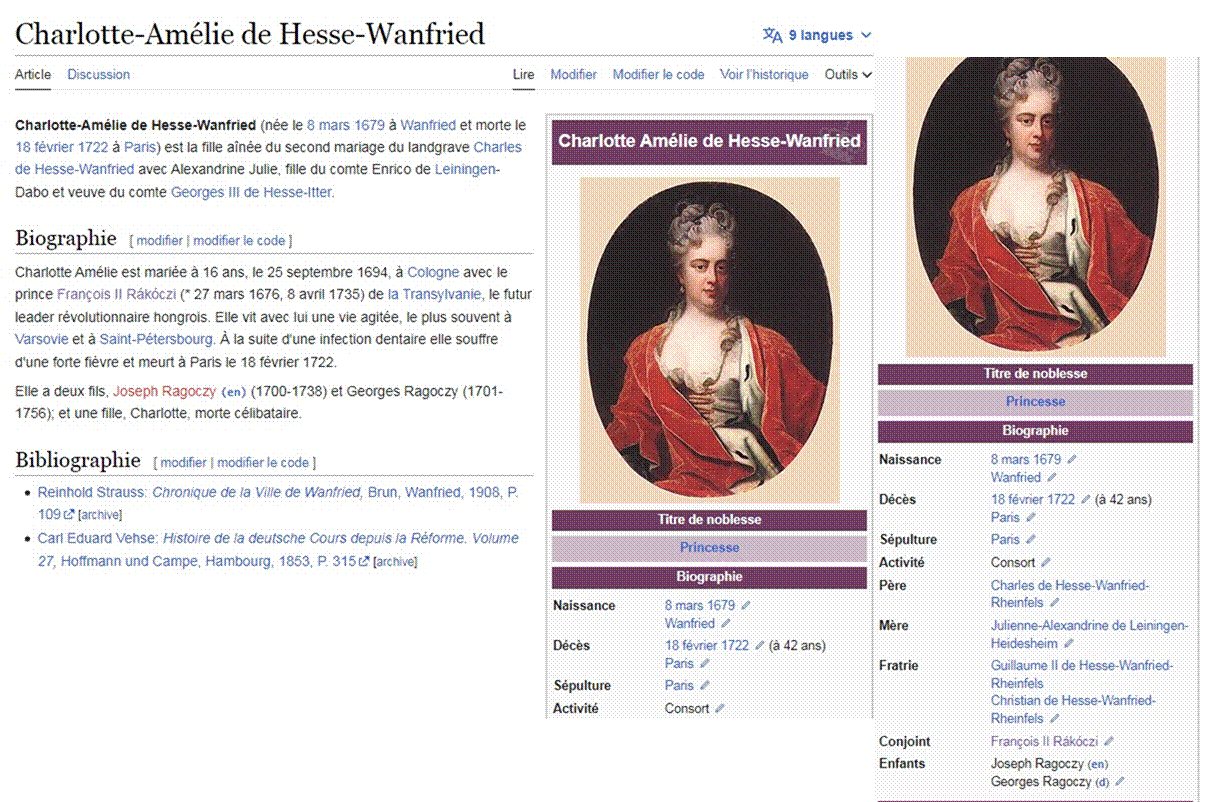Click pencil icon after Consort in right-side infobox
Viewport: 1206px width, 802px height.
(1046, 562)
